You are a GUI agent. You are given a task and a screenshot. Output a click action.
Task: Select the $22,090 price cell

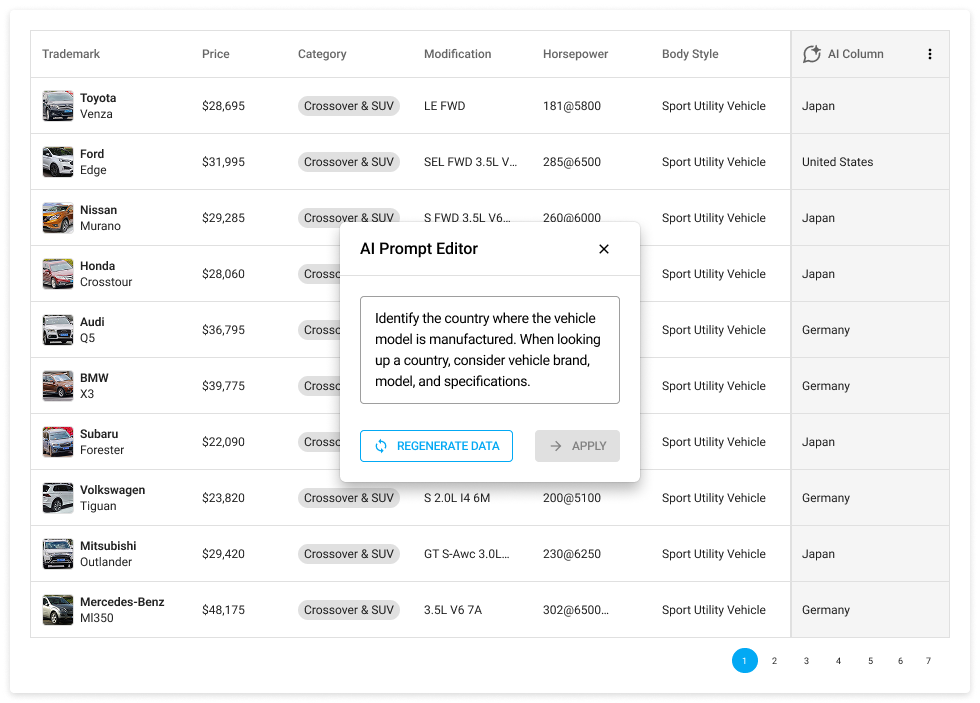click(223, 442)
